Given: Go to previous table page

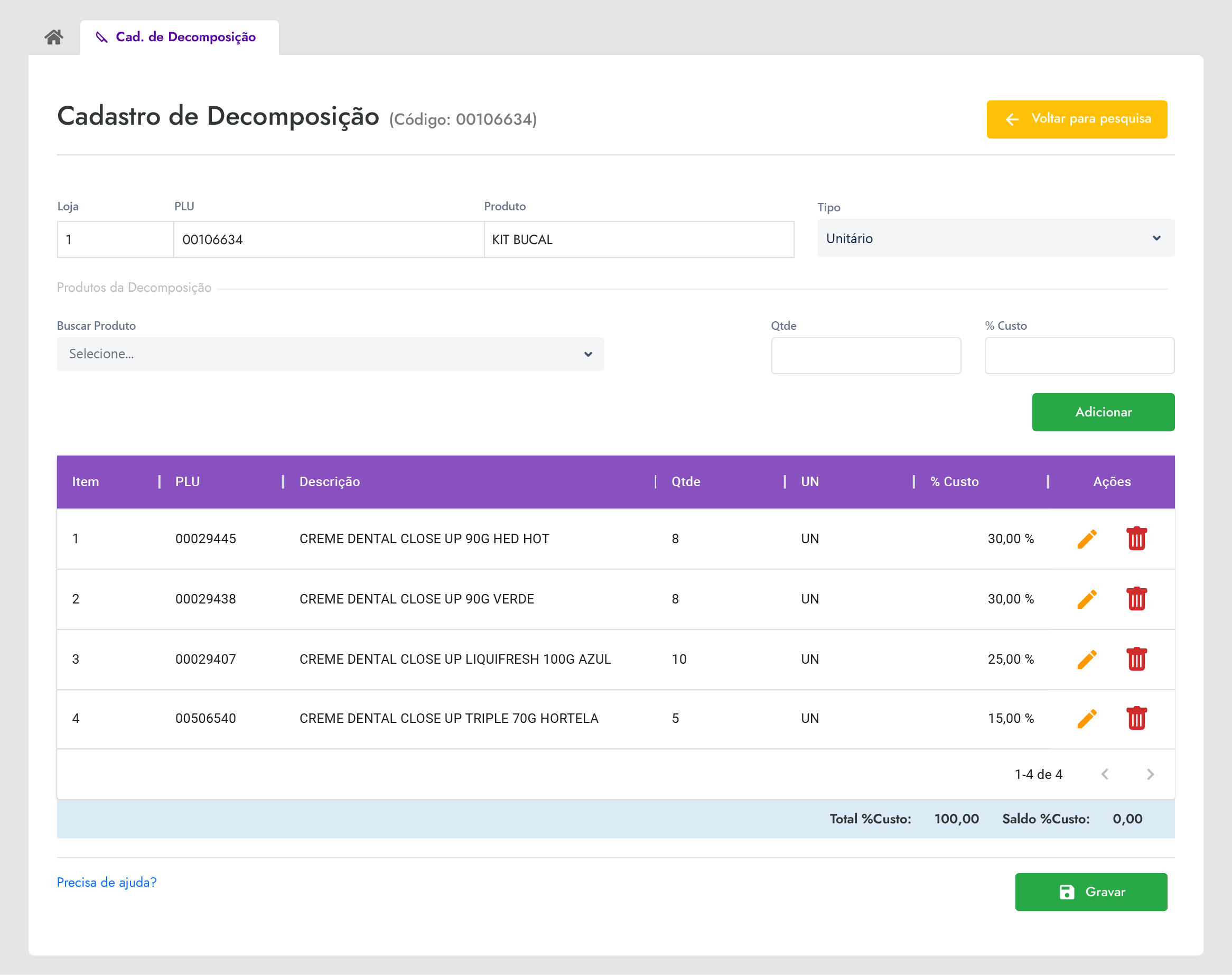Looking at the screenshot, I should pos(1105,774).
